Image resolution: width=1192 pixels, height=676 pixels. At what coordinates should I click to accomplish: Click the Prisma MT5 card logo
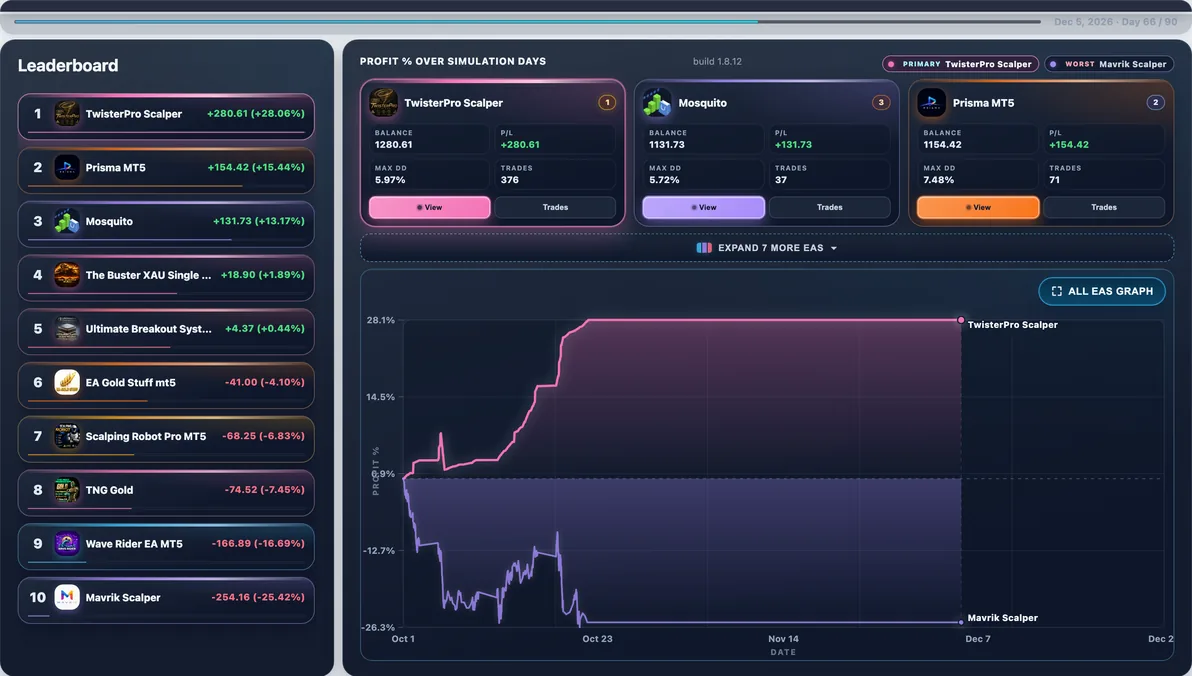click(931, 103)
